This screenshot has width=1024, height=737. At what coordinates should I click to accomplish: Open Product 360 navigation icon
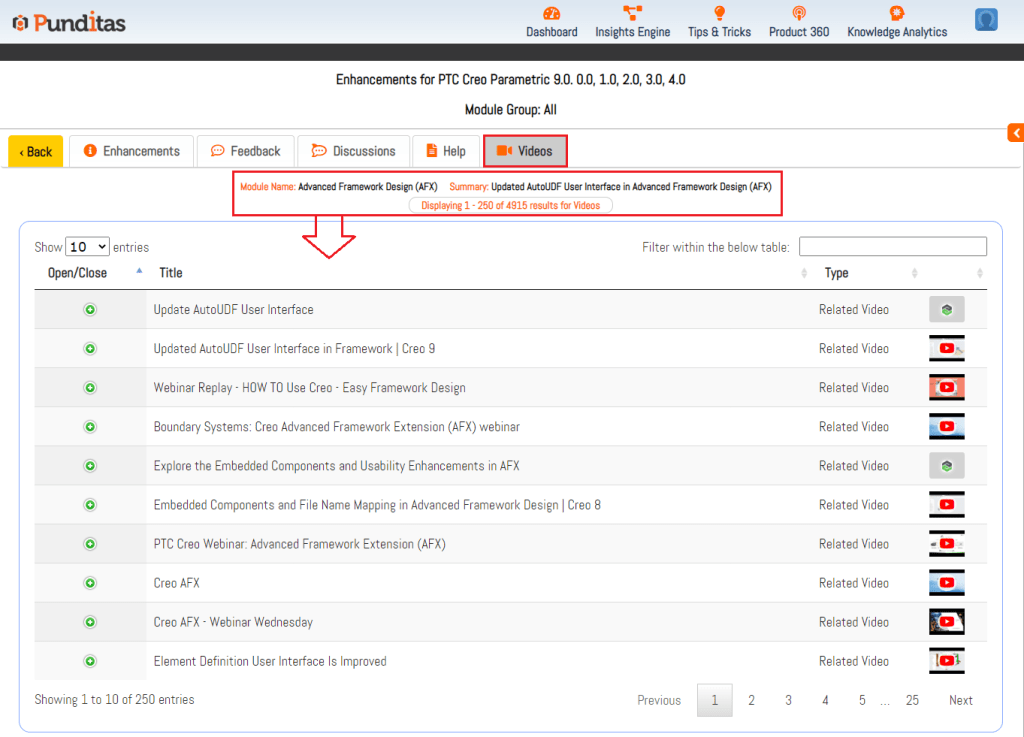798,14
